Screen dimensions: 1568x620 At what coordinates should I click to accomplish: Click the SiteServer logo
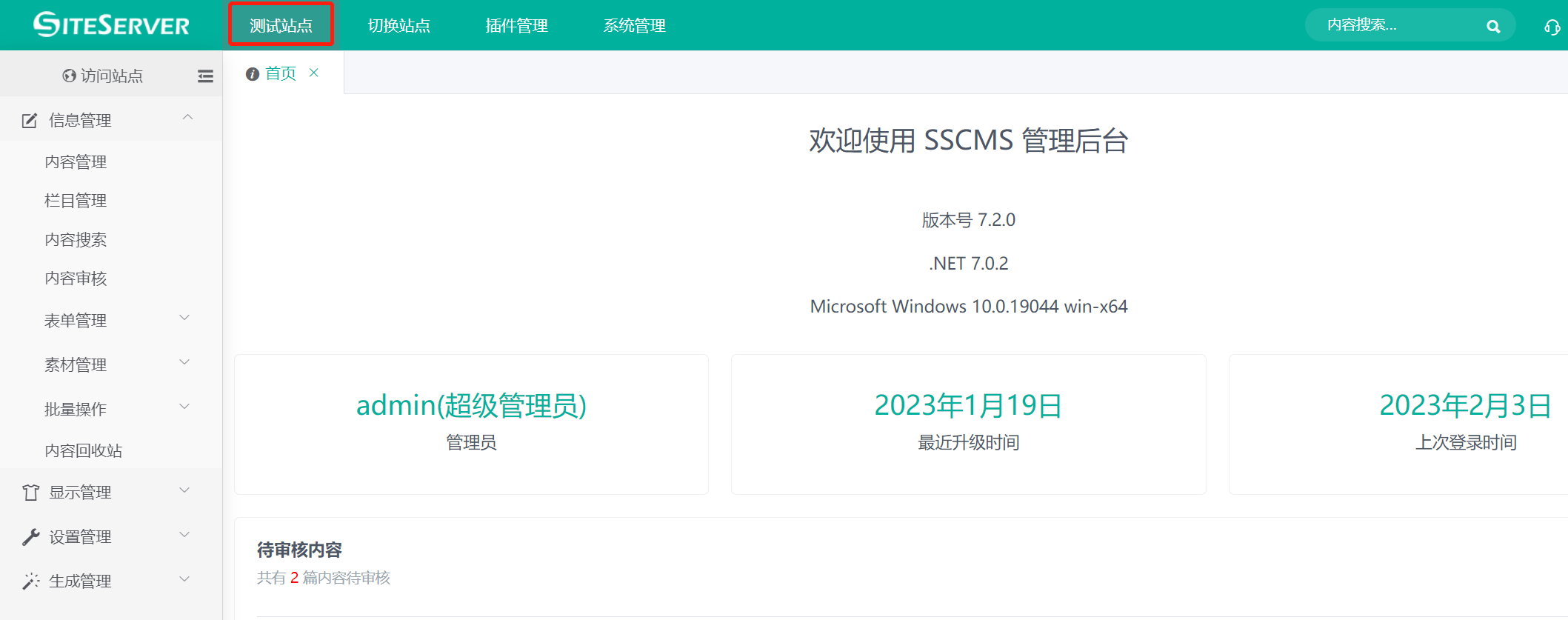111,25
